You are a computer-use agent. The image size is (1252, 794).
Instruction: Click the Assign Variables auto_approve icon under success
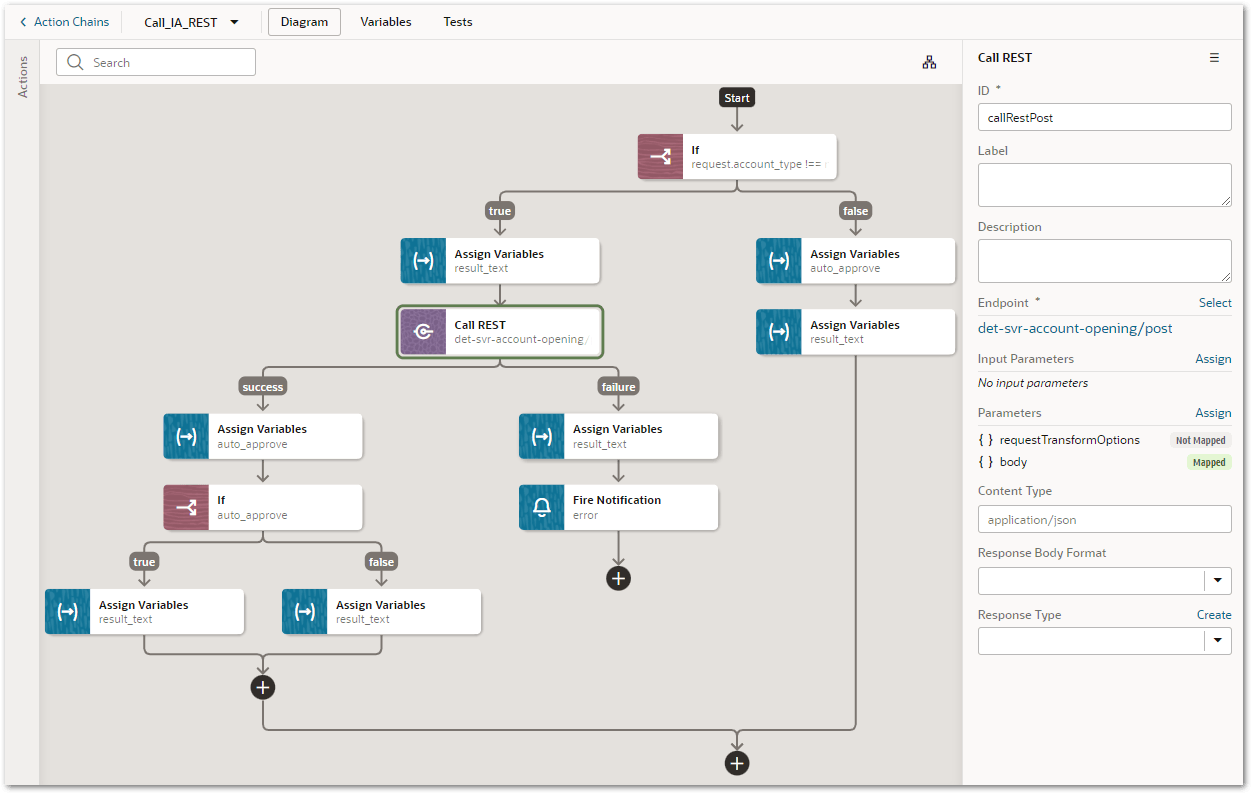pos(186,436)
